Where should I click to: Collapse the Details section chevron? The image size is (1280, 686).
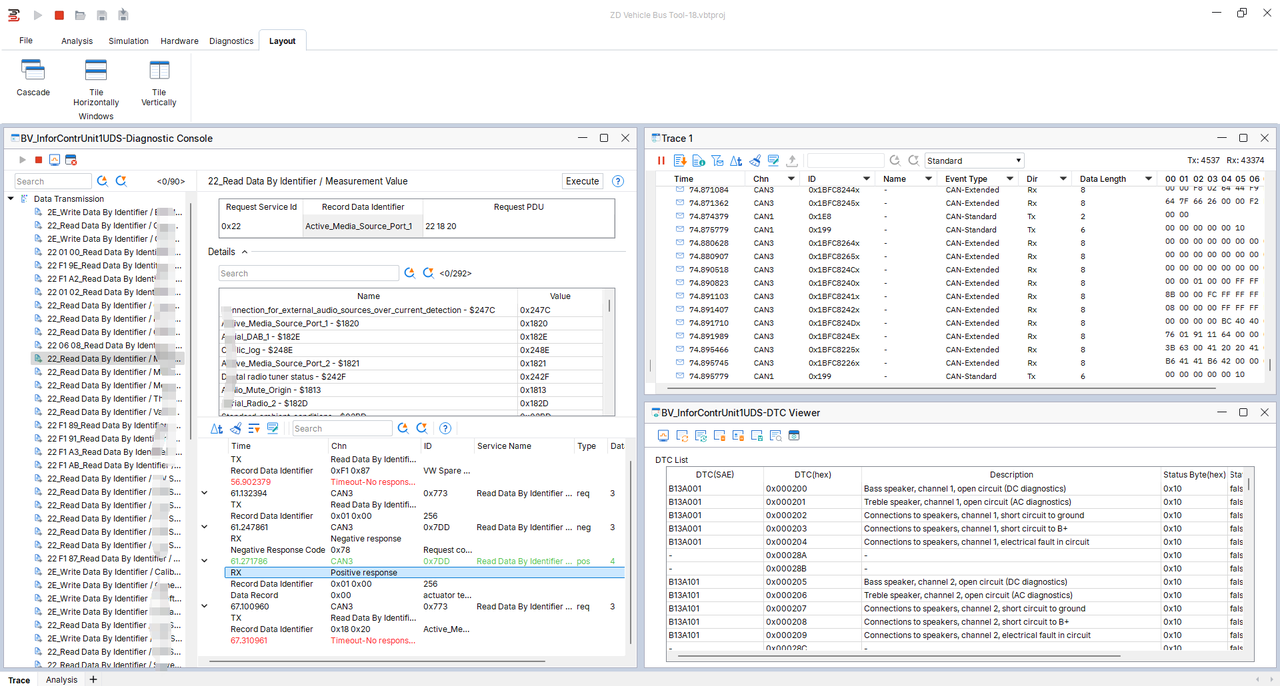coord(245,252)
